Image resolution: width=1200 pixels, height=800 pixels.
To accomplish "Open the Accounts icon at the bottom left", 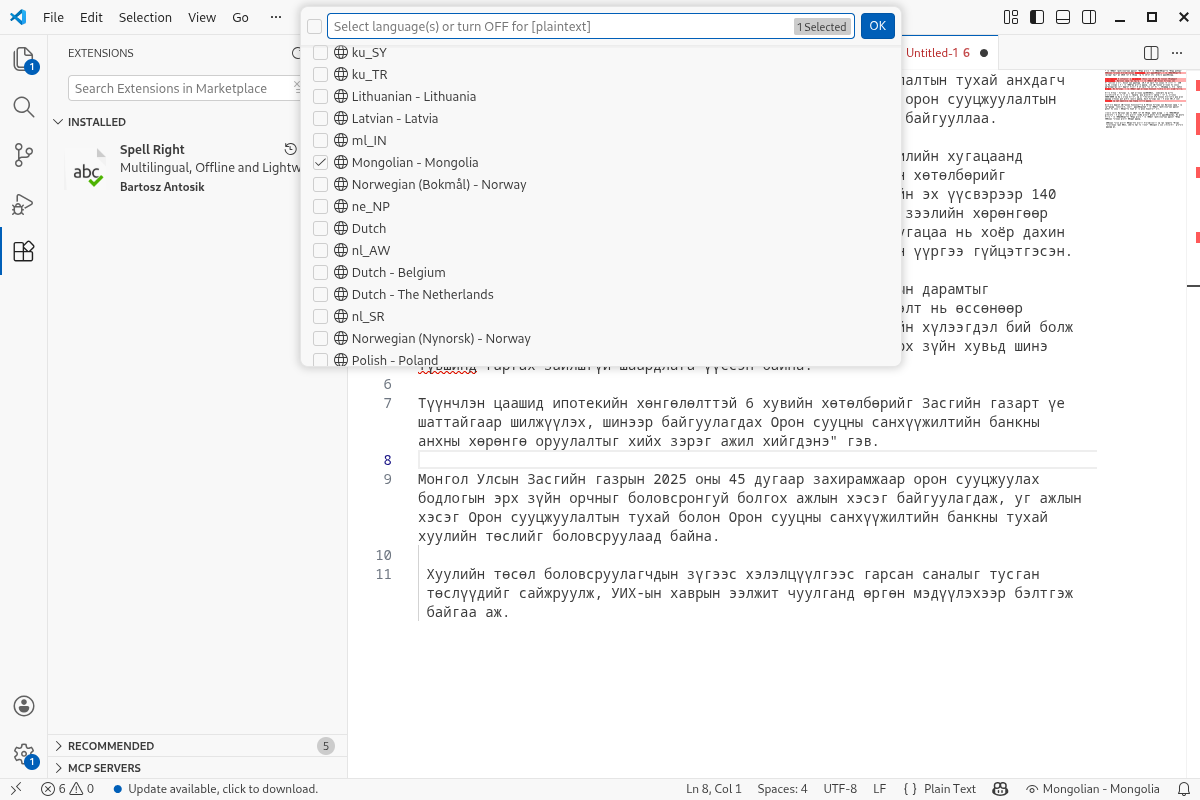I will point(24,705).
